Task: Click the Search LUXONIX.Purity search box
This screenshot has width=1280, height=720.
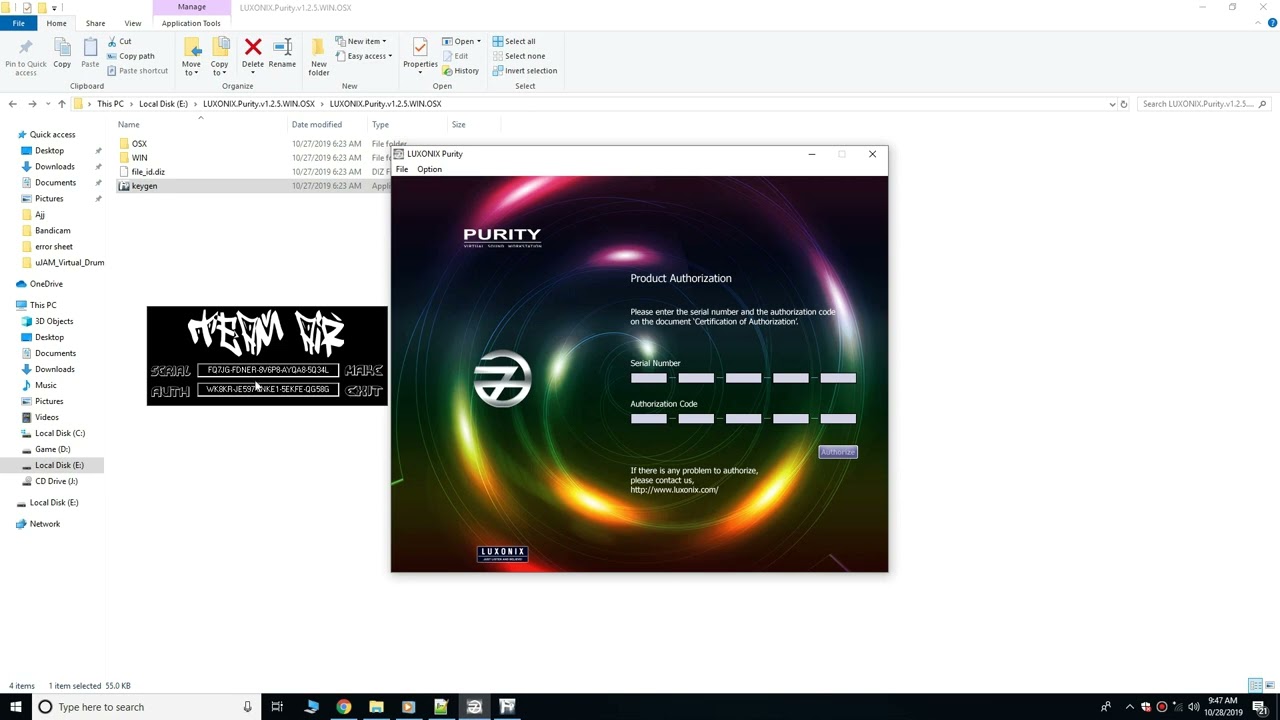Action: [1204, 104]
